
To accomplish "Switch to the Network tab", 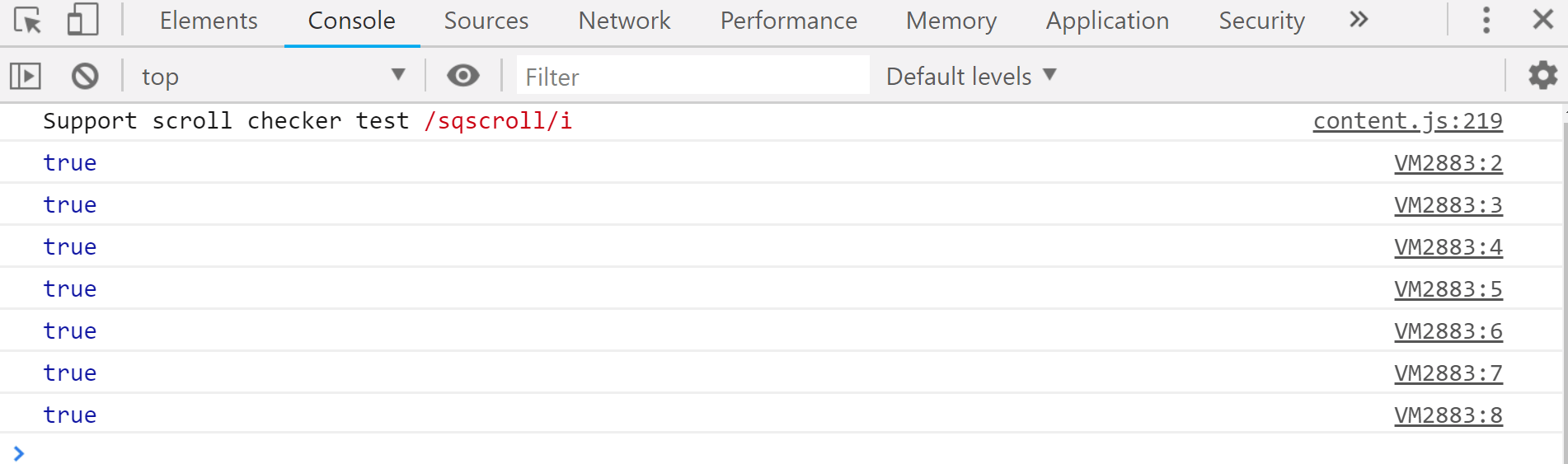I will [624, 21].
